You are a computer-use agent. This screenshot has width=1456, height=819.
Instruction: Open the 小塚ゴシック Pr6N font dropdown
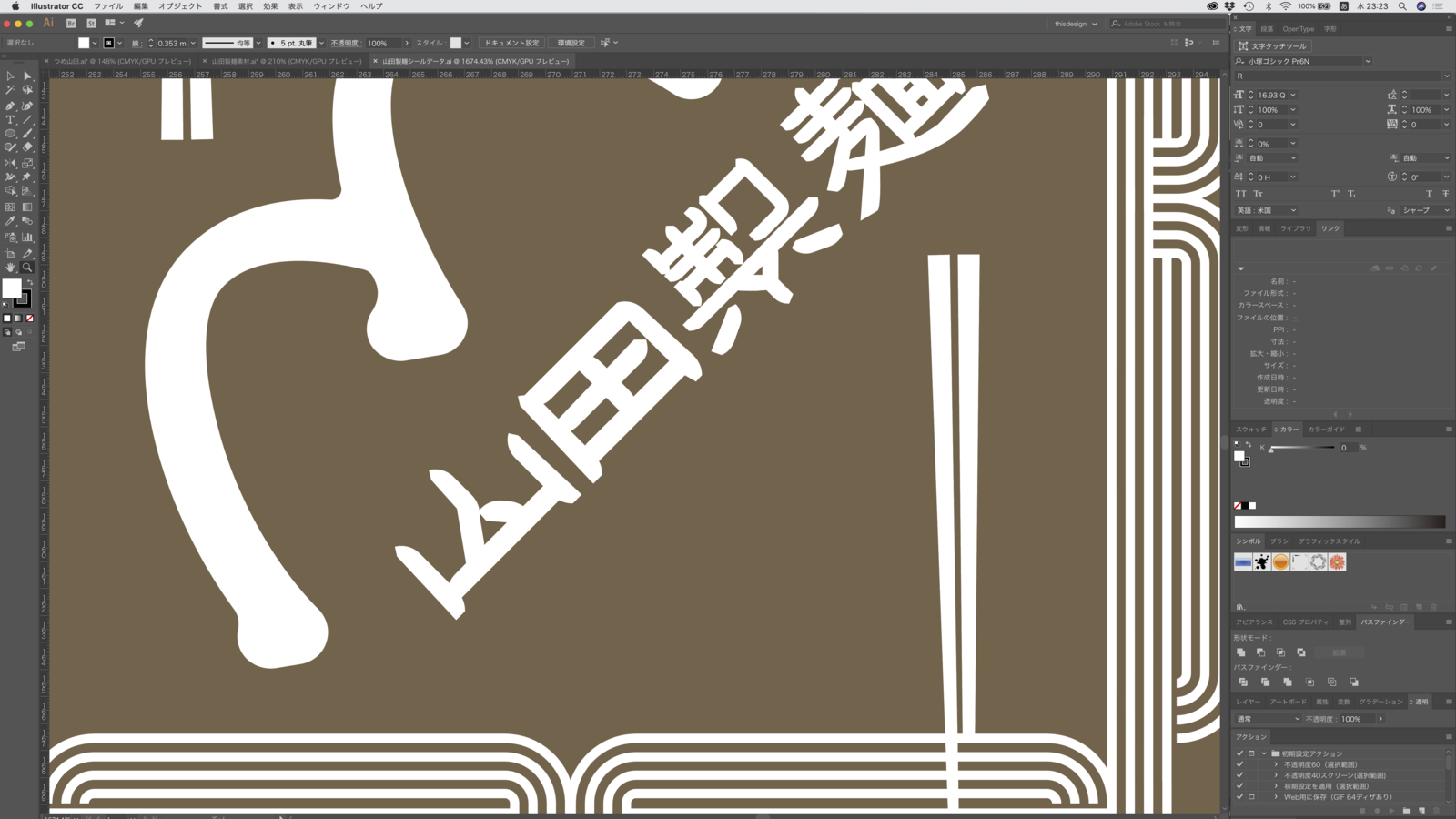click(1367, 61)
